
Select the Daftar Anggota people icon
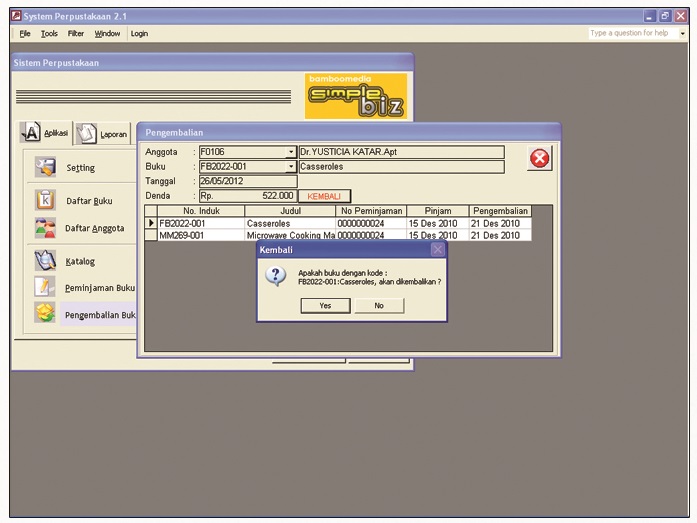click(45, 228)
